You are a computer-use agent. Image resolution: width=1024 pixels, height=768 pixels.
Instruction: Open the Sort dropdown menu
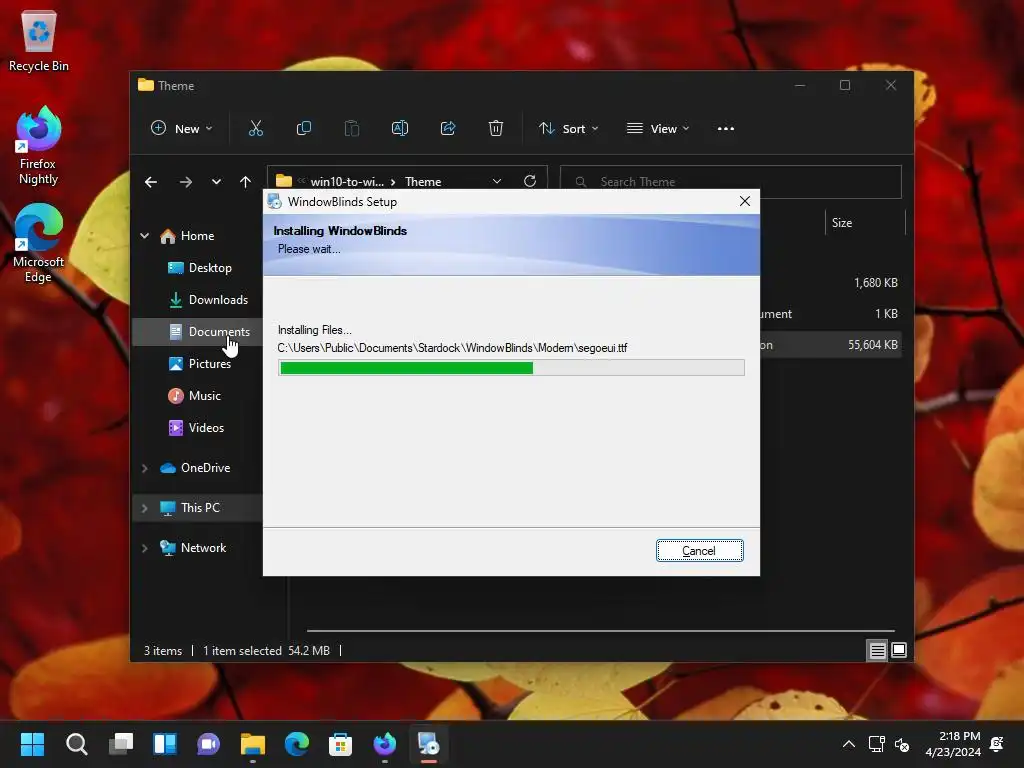click(568, 129)
